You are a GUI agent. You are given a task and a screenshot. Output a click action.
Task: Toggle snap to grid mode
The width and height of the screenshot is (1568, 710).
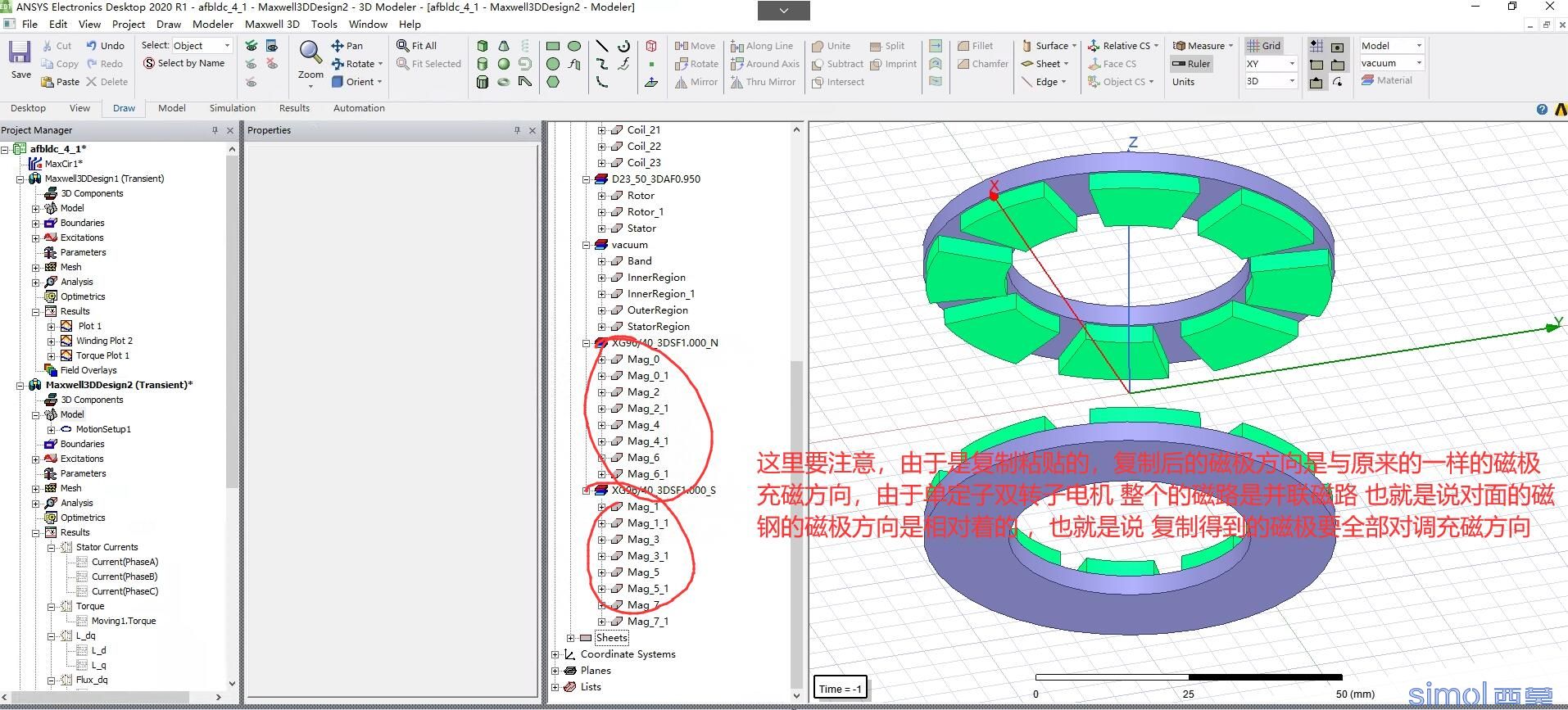pyautogui.click(x=1316, y=47)
